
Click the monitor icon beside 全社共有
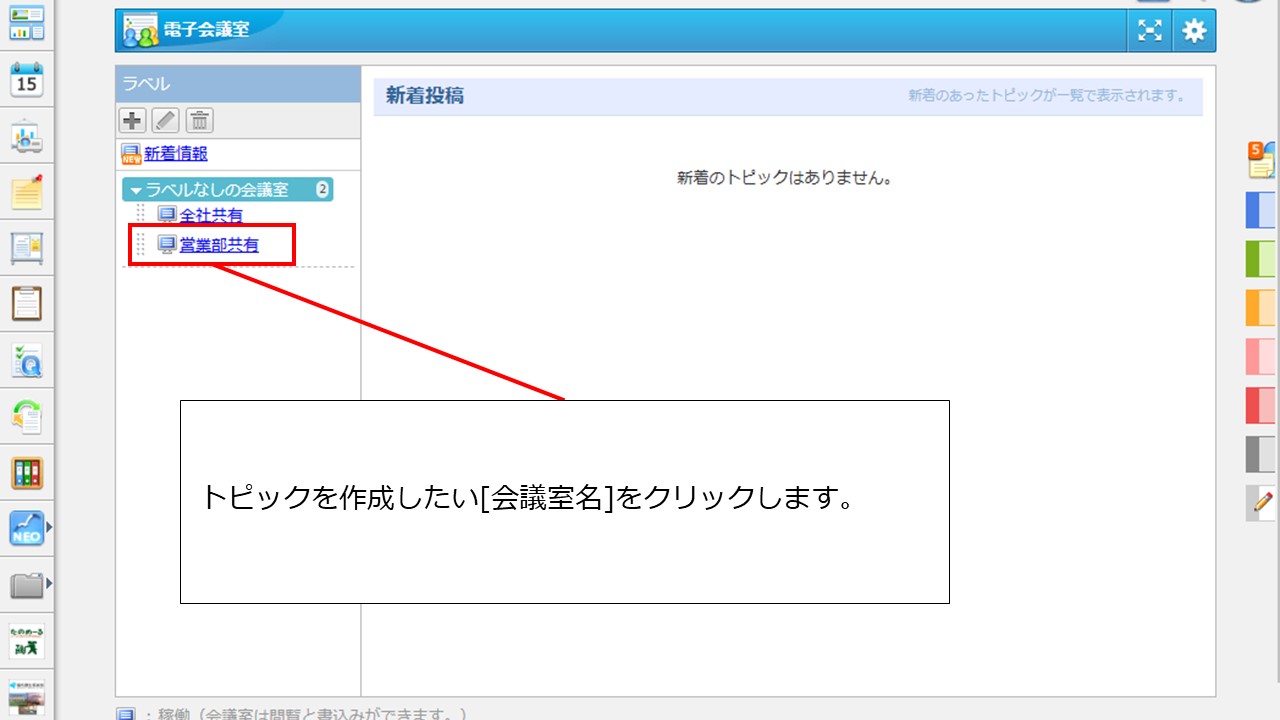click(x=167, y=215)
